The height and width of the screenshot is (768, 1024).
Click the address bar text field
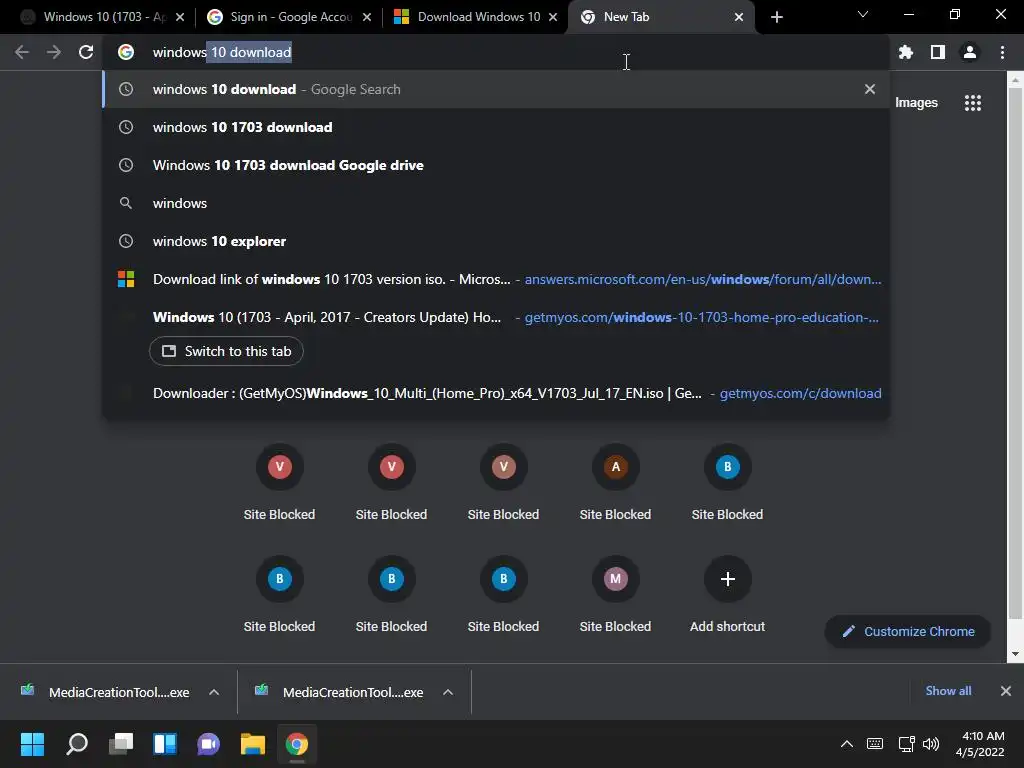tap(496, 52)
